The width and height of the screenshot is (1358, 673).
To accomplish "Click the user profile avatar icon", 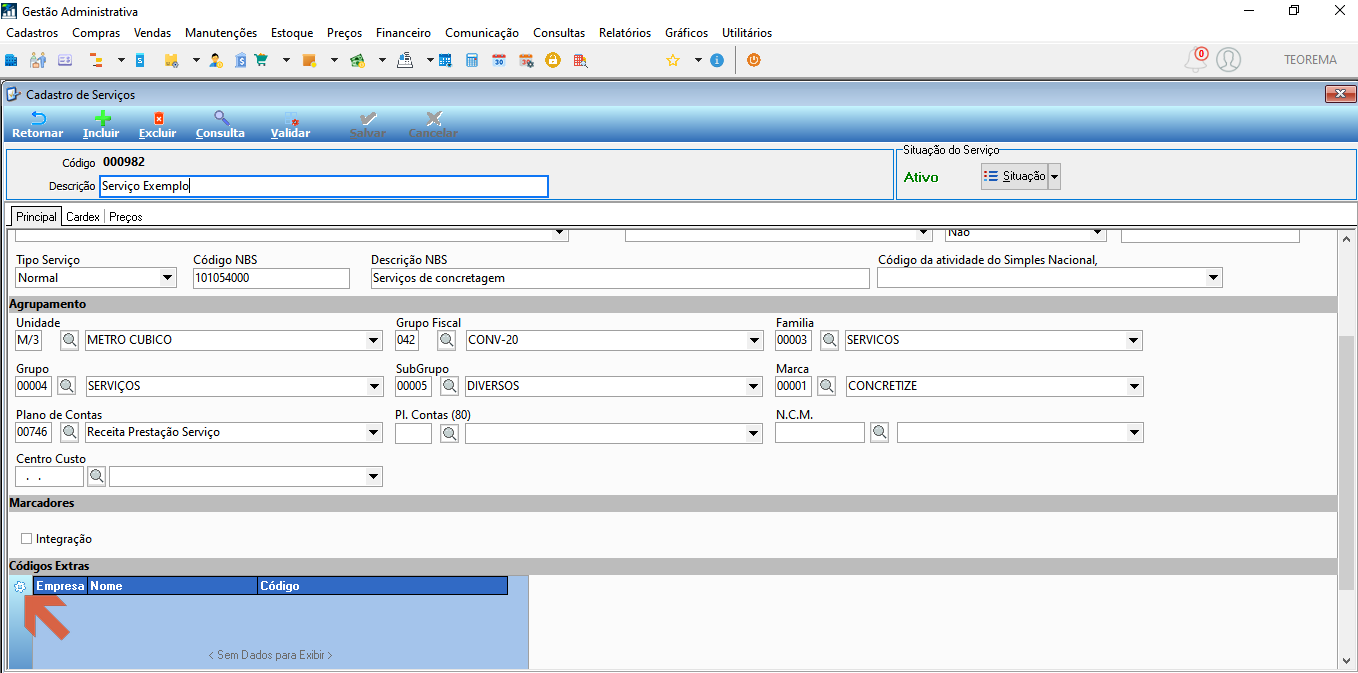I will [x=1229, y=60].
